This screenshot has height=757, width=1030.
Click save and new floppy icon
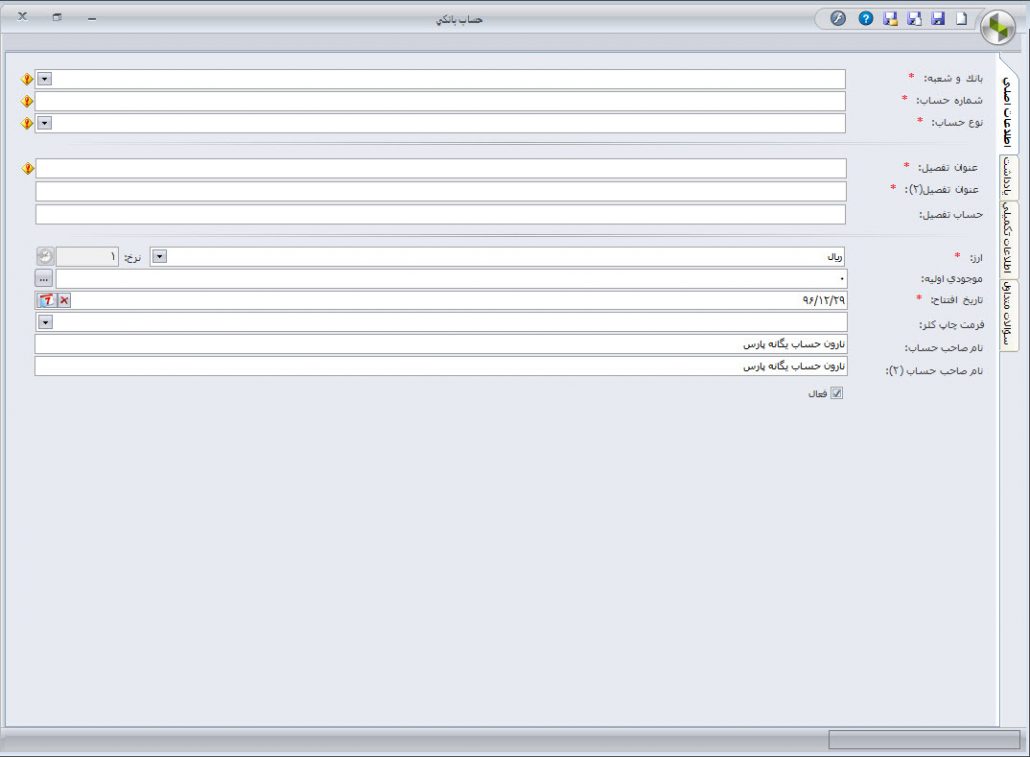914,19
